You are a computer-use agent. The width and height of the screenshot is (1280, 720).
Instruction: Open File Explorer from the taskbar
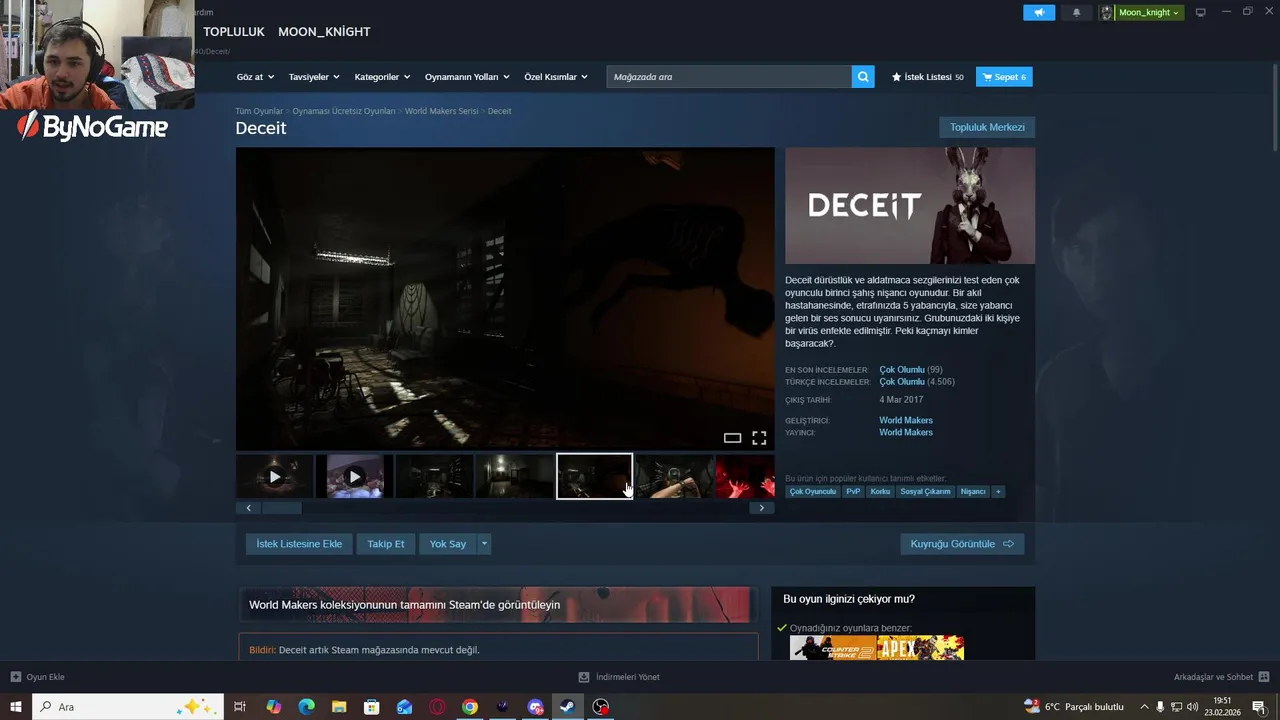pos(339,707)
